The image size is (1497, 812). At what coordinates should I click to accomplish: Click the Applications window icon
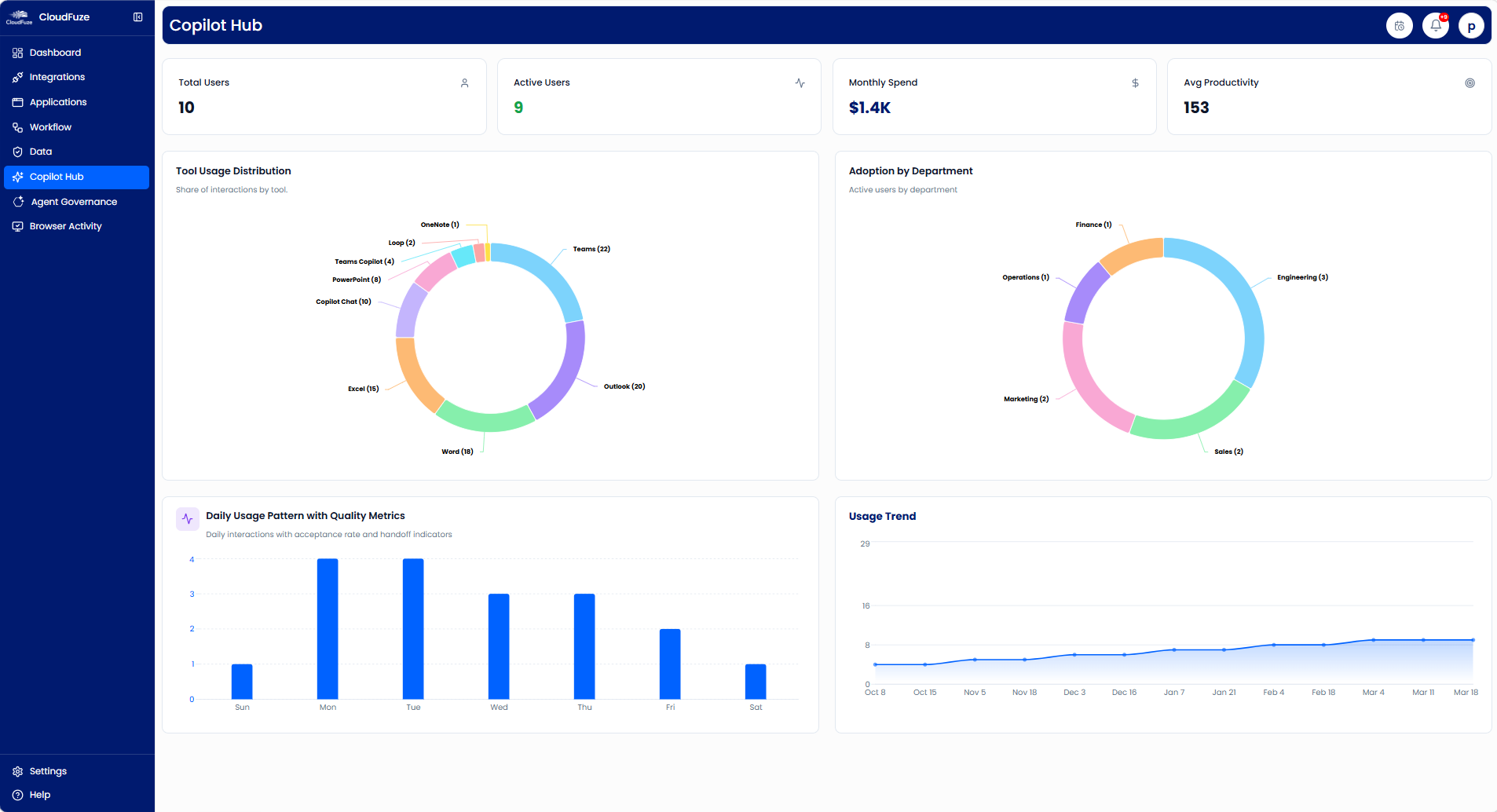point(18,102)
